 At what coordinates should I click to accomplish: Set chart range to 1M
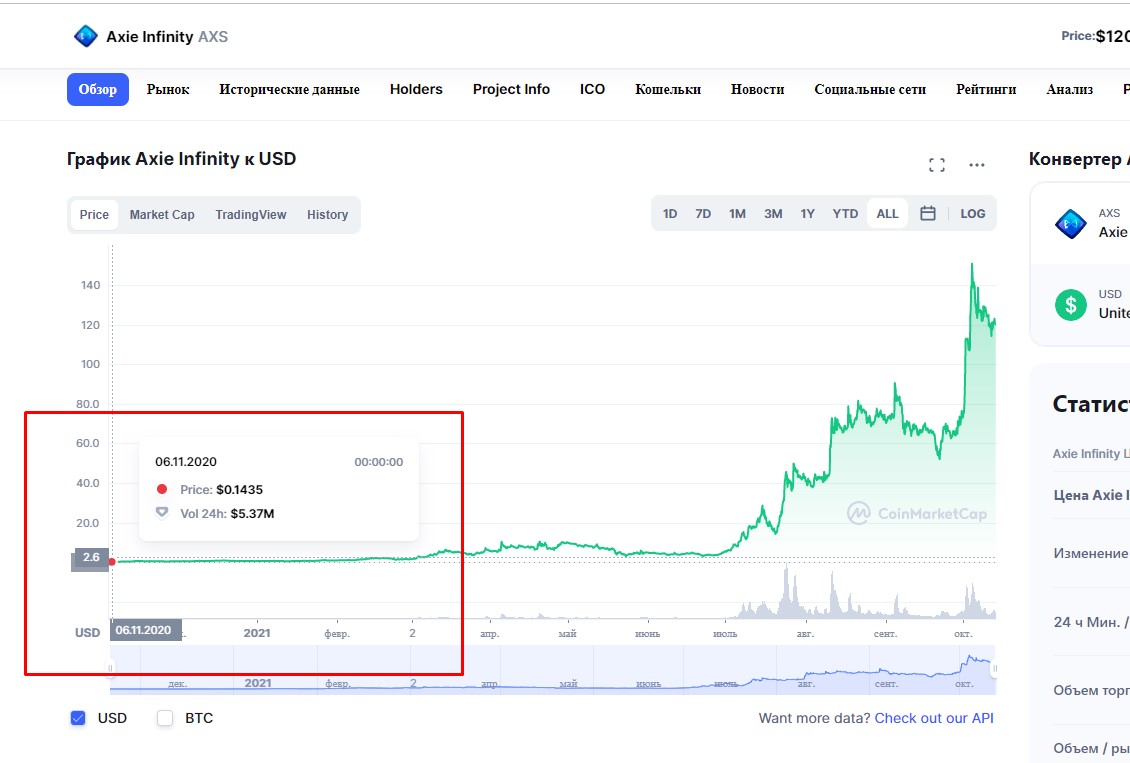[x=737, y=213]
